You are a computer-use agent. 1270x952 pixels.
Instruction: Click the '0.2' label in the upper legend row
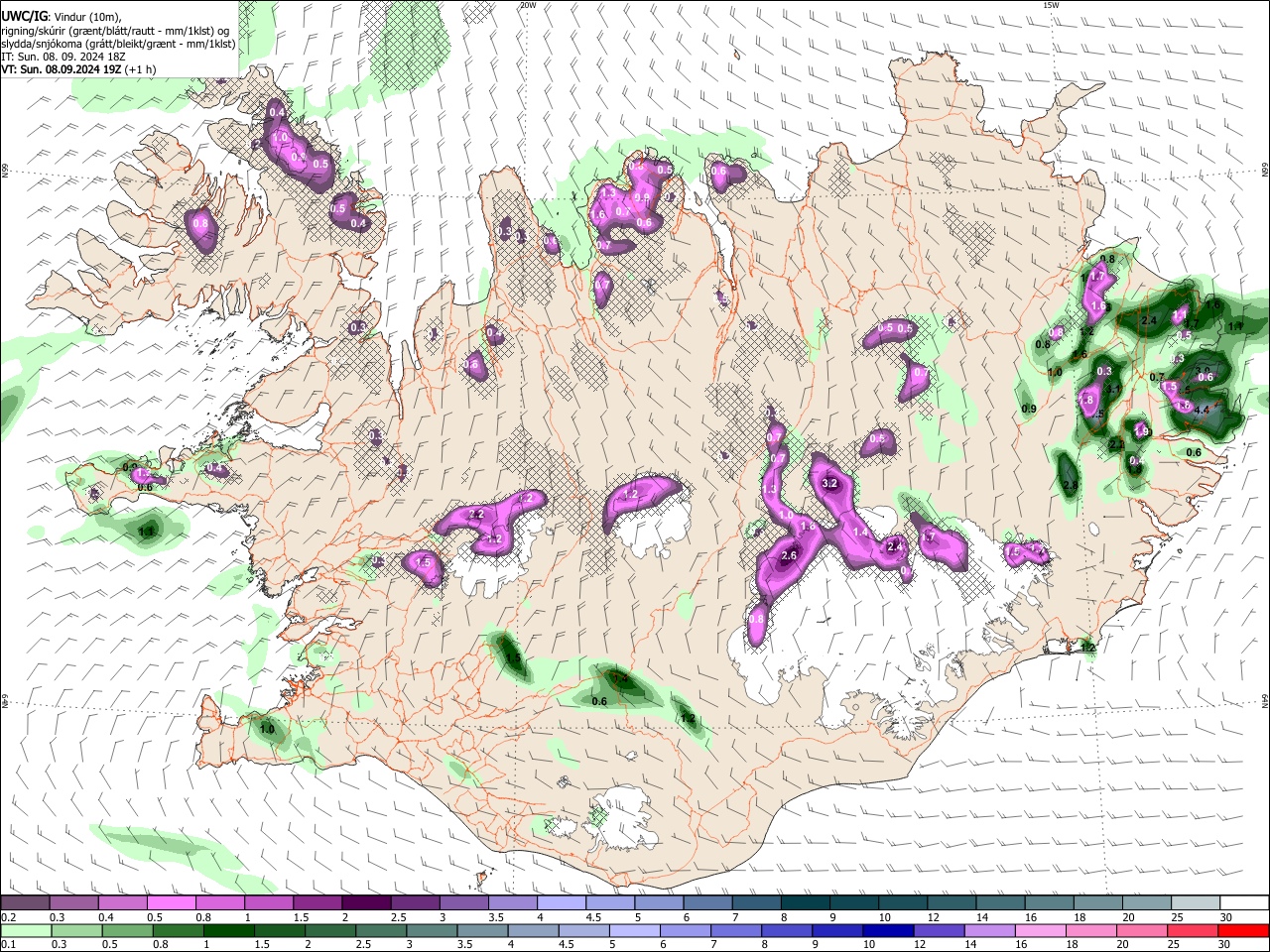pyautogui.click(x=8, y=917)
